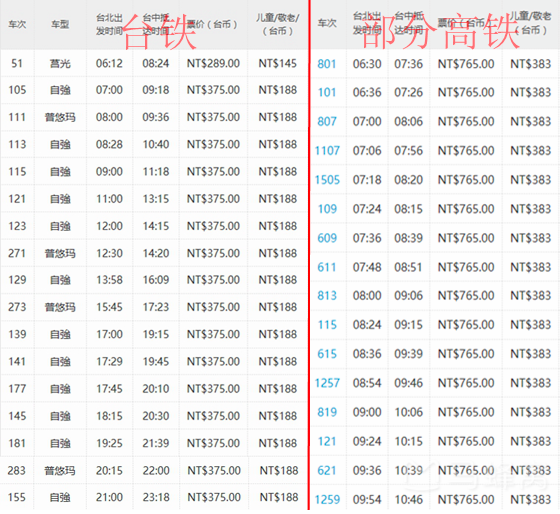Click train number 273 cell
560x514 pixels.
[x=17, y=307]
